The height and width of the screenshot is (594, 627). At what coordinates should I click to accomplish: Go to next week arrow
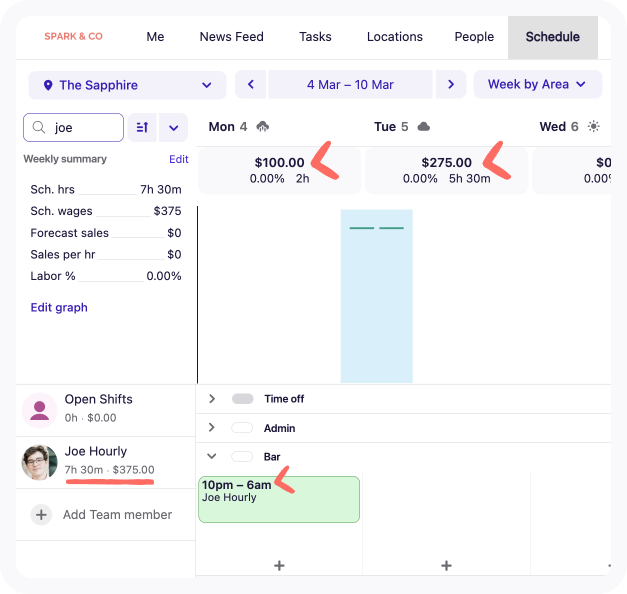click(x=451, y=84)
